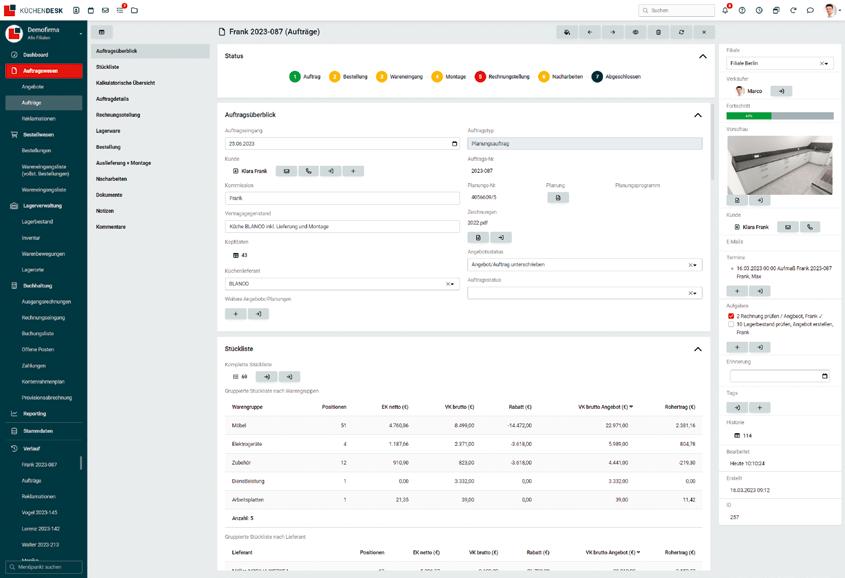Viewport: 845px width, 578px height.
Task: Jump to Auslieferung + Montage section
Action: click(123, 163)
